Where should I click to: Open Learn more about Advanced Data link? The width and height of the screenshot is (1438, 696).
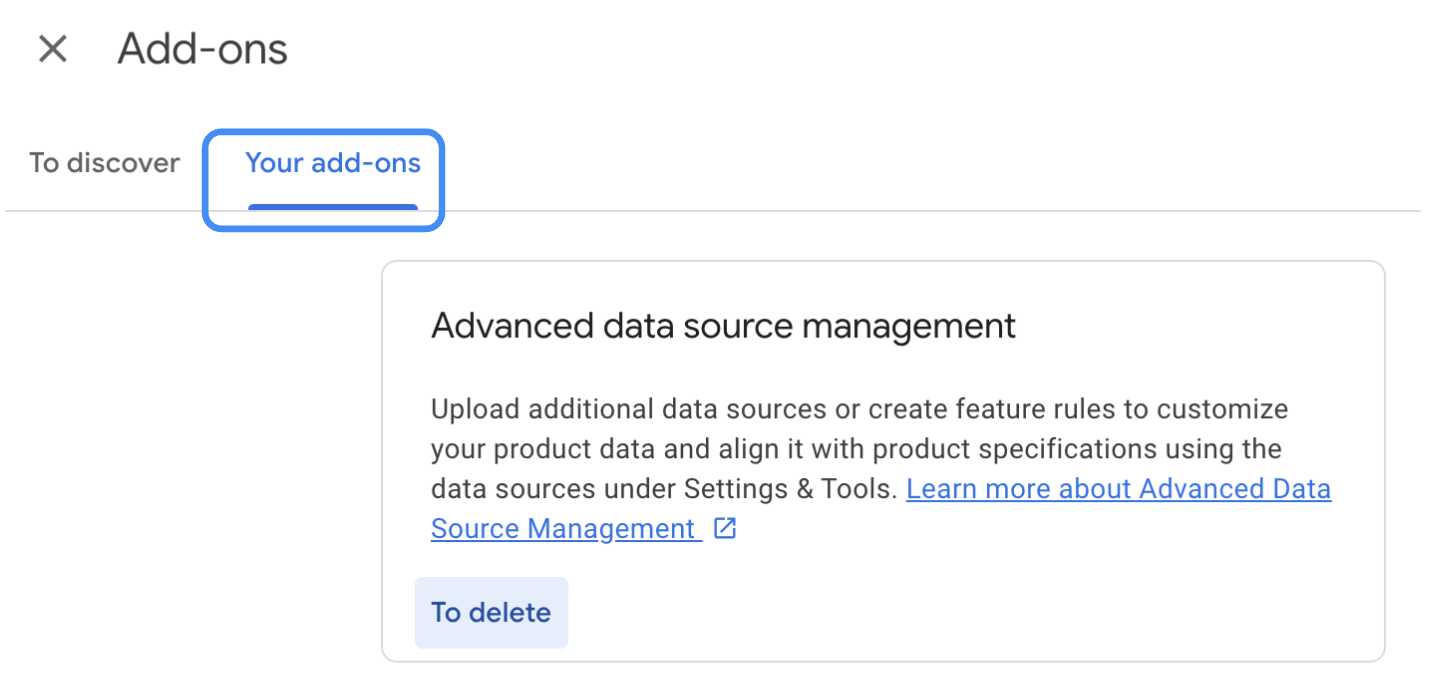click(1118, 489)
